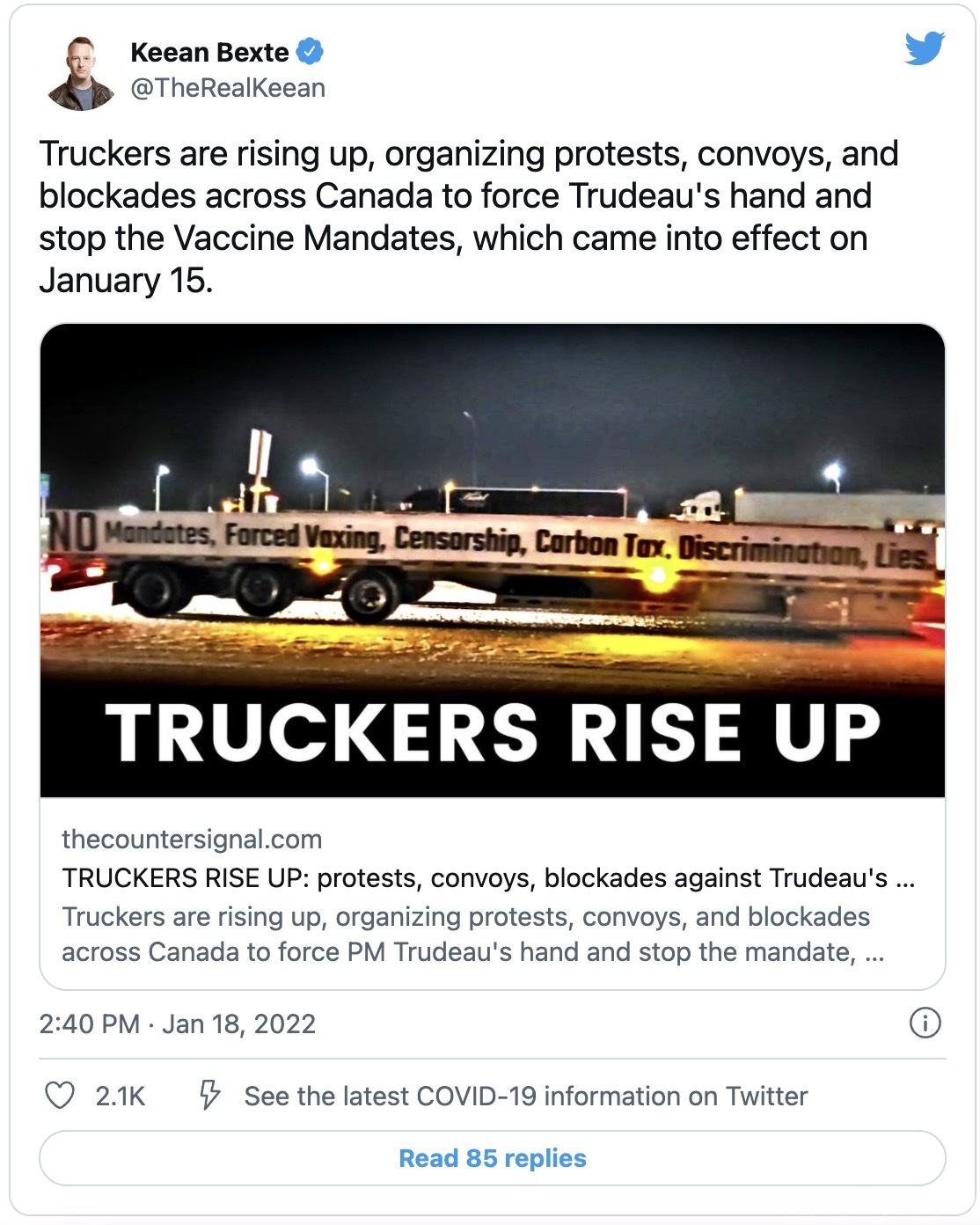Like the tweet with the heart icon
This screenshot has width=980, height=1225.
click(x=60, y=1096)
